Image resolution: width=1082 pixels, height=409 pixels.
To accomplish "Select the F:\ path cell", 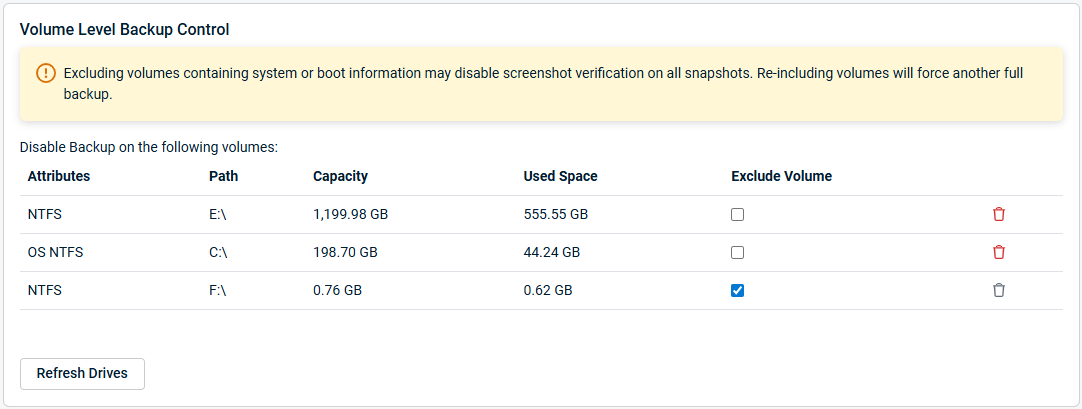I will point(219,290).
